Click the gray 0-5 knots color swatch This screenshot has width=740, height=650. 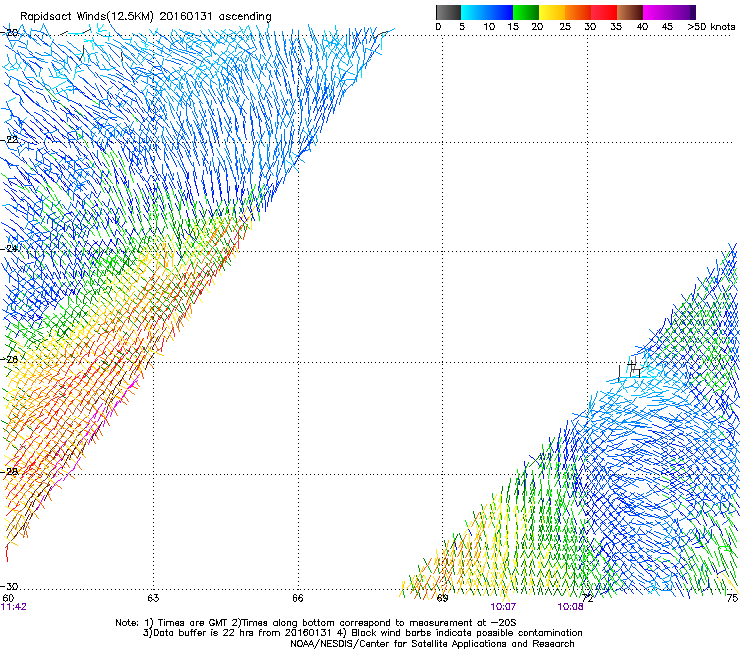tap(448, 12)
